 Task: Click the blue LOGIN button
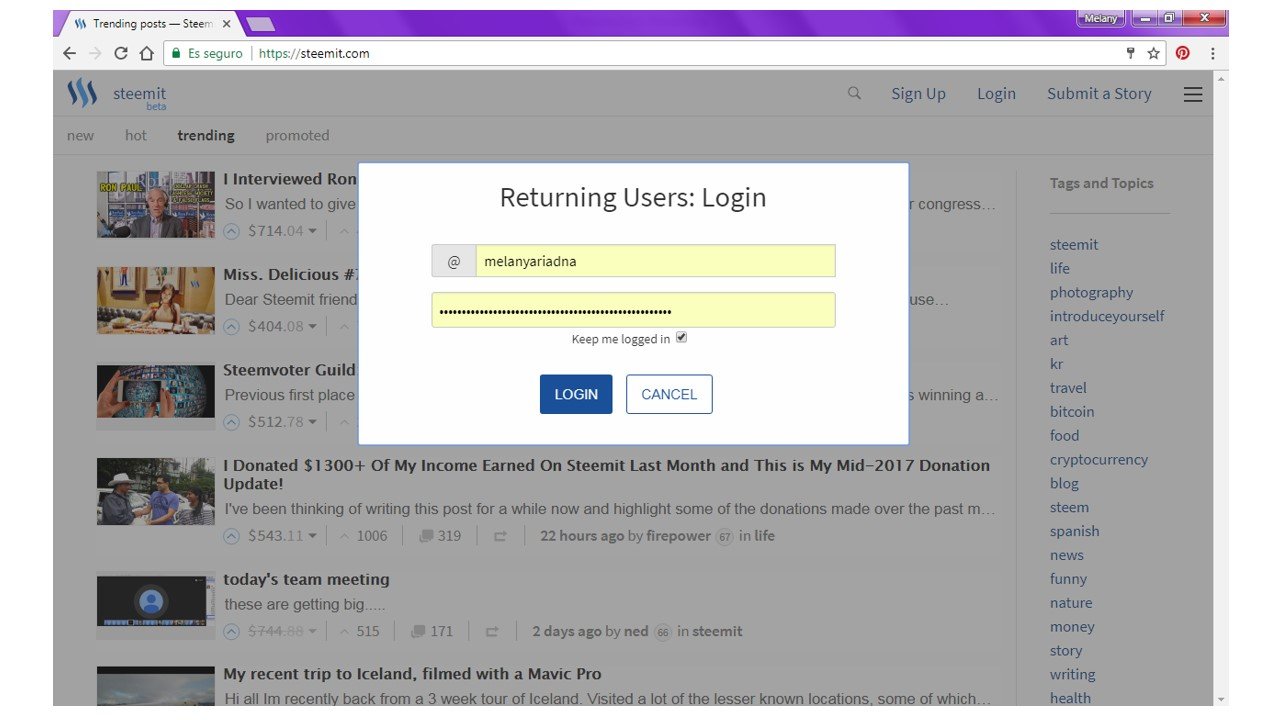[x=576, y=394]
